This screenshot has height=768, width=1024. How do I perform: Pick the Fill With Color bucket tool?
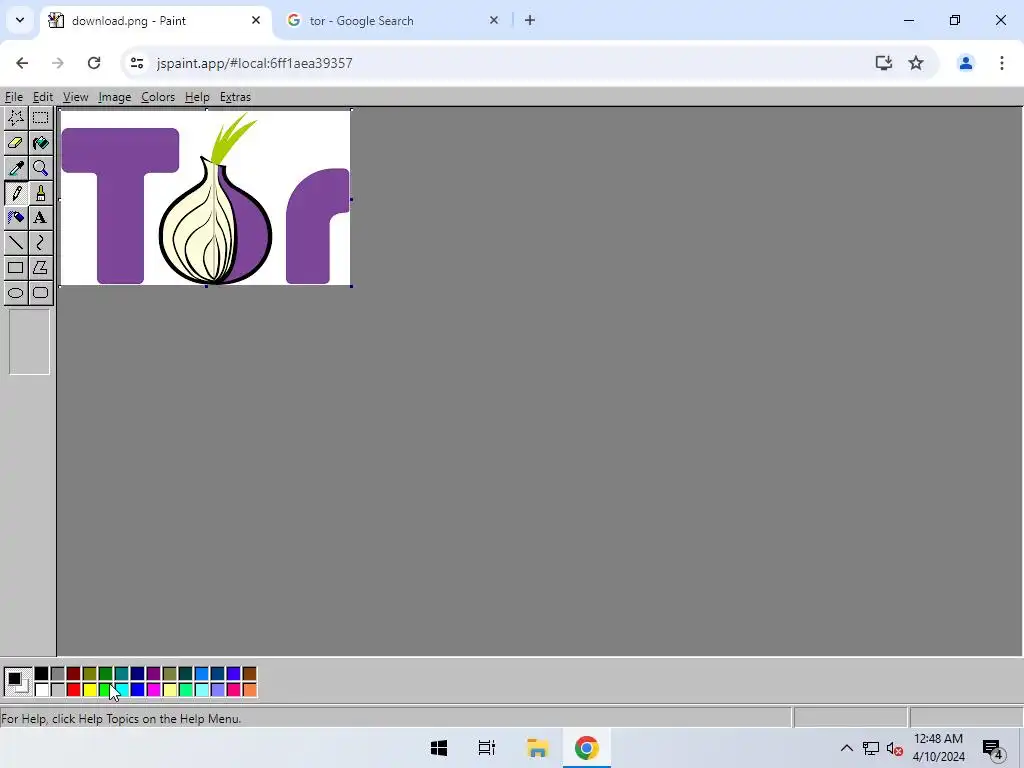click(40, 142)
